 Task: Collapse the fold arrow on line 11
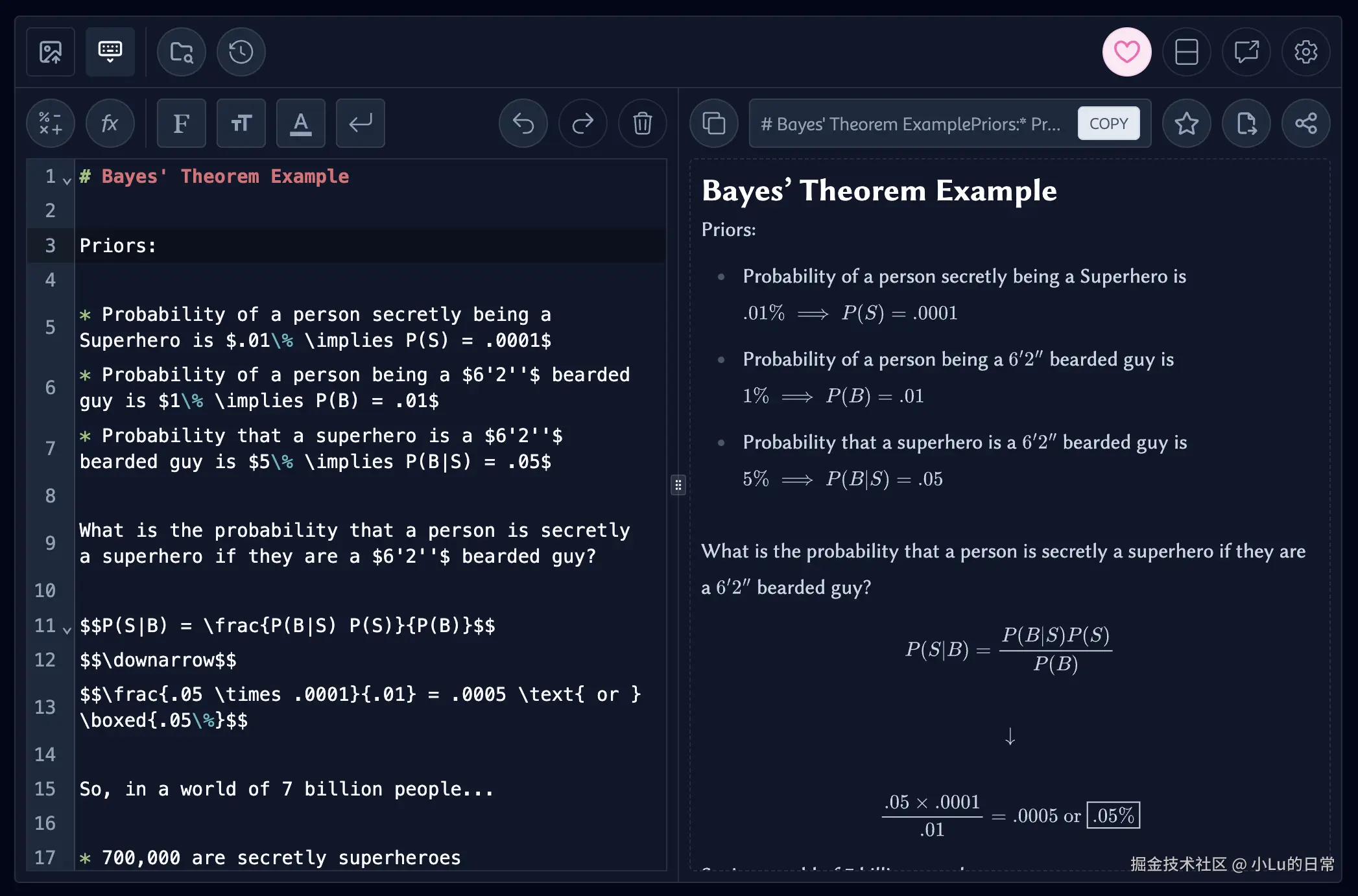[x=67, y=630]
